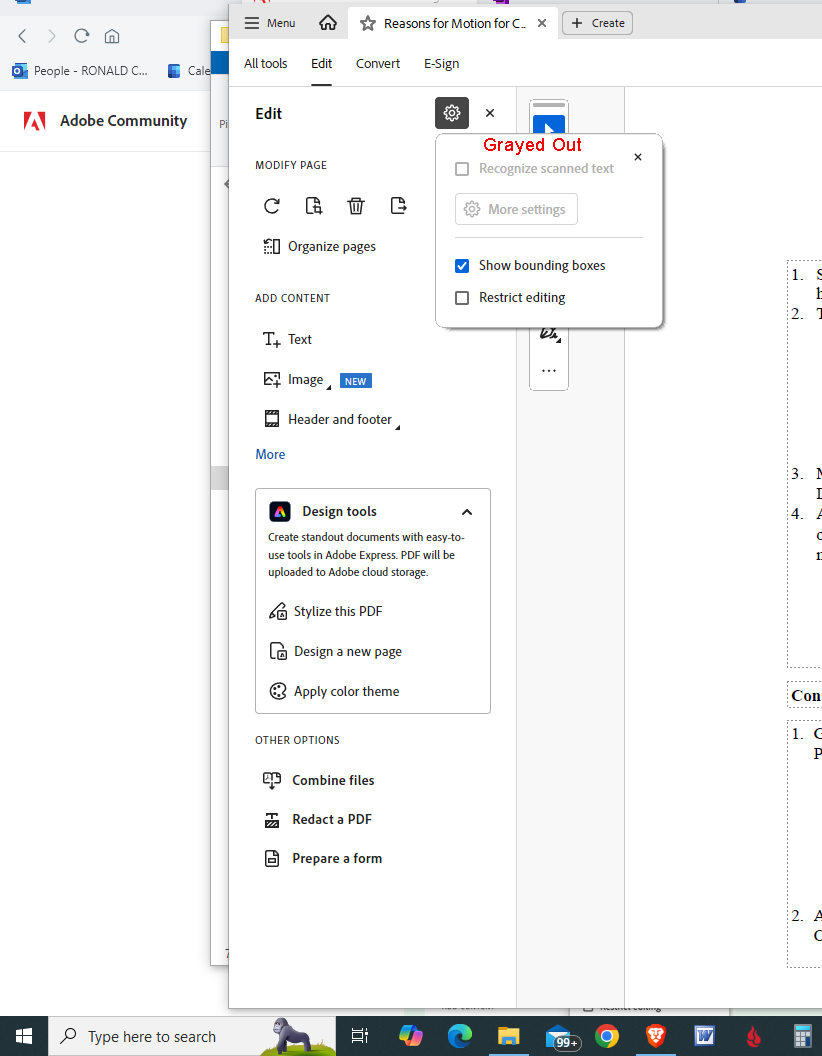This screenshot has width=822, height=1056.
Task: Open Stylize this PDF
Action: point(338,611)
